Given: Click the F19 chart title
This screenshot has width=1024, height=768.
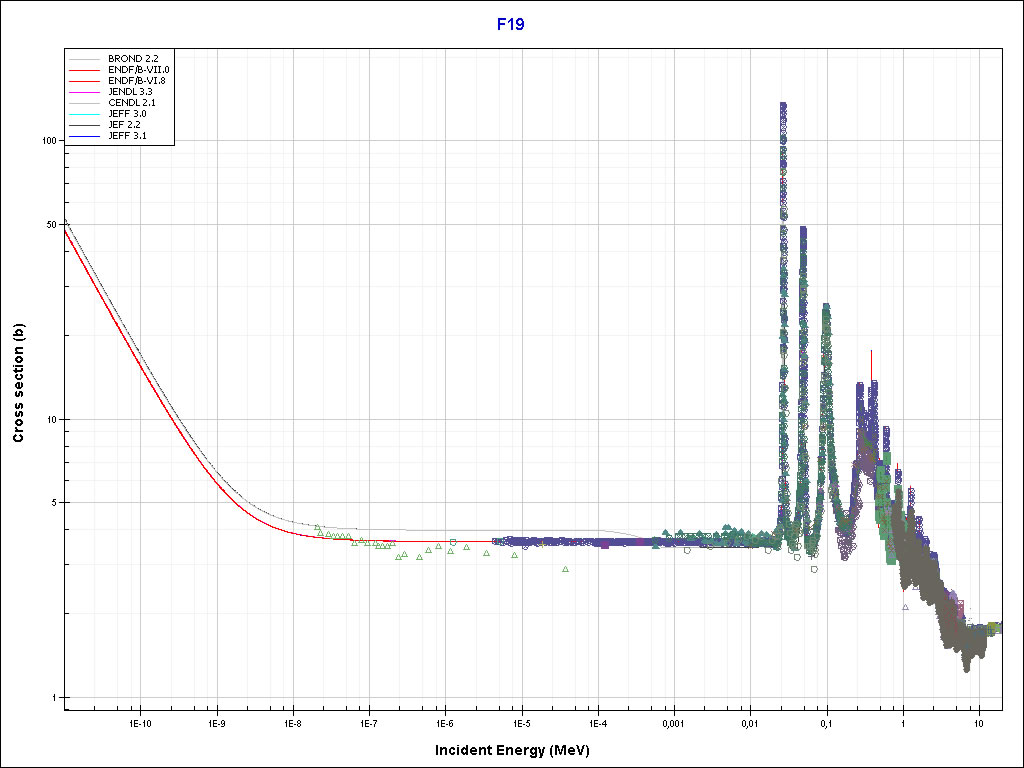Looking at the screenshot, I should 511,25.
